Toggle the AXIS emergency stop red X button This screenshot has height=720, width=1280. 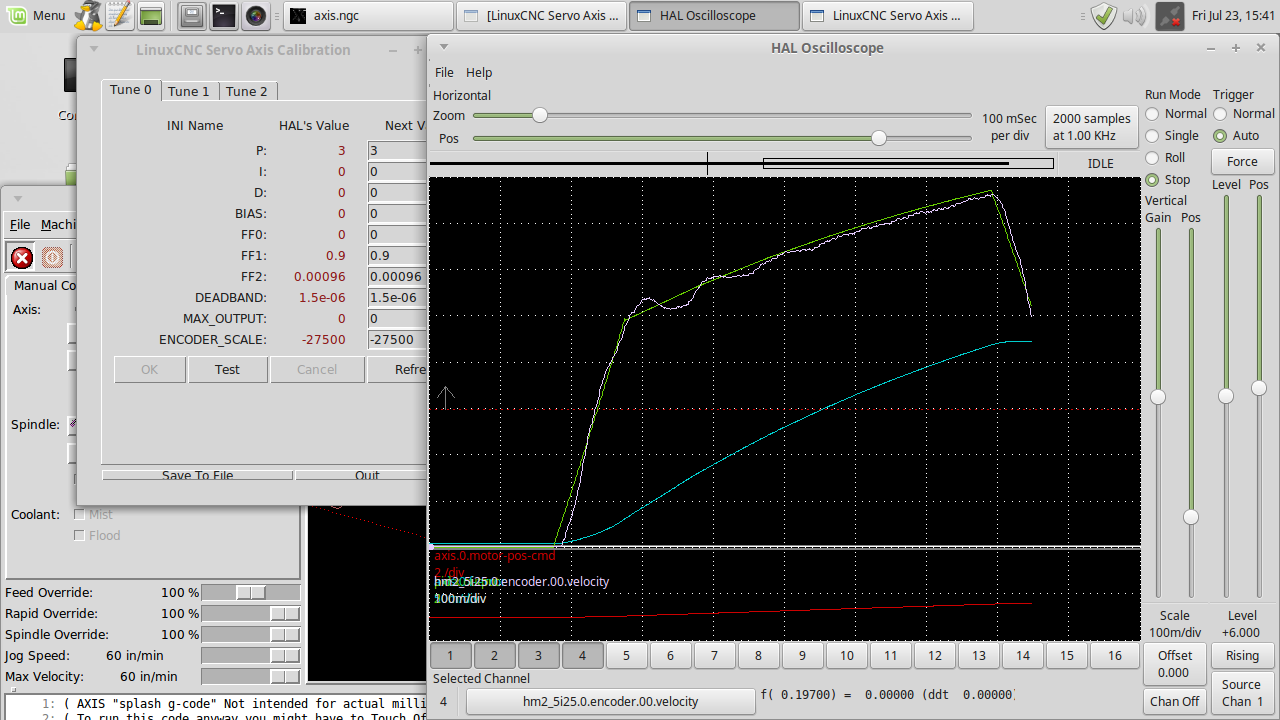(x=22, y=258)
